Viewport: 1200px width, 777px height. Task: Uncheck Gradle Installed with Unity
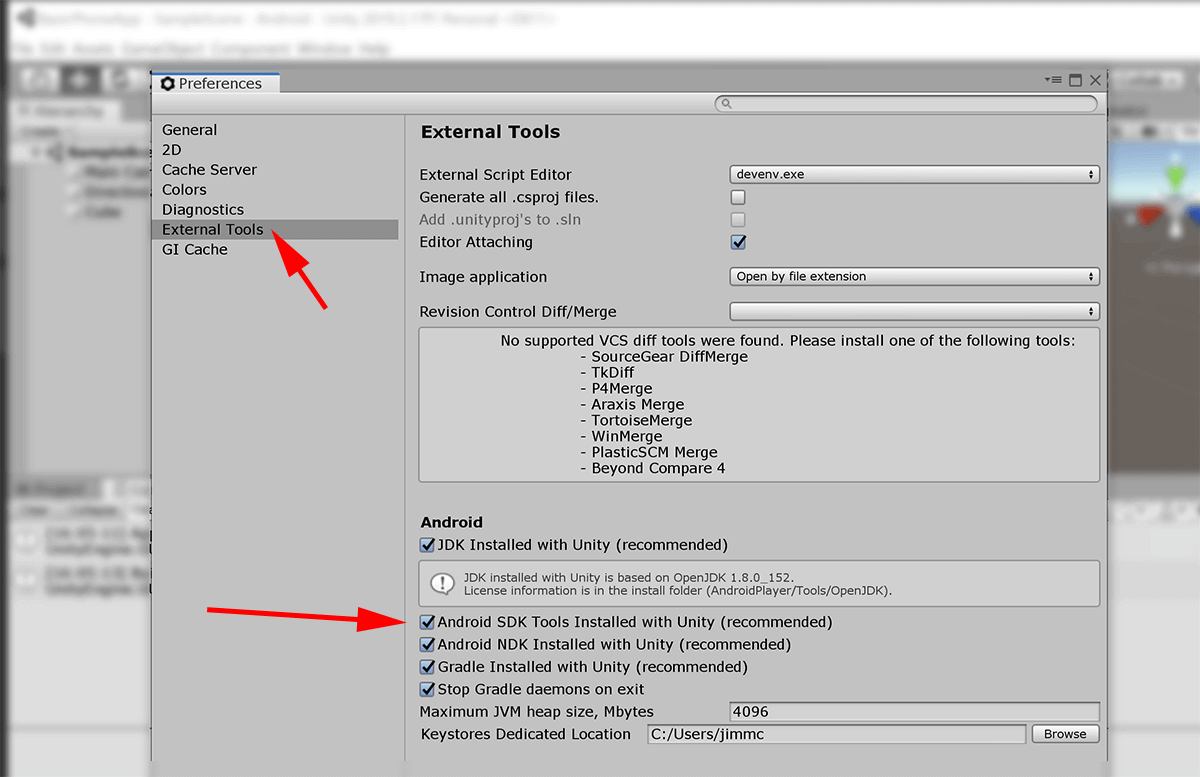tap(427, 667)
